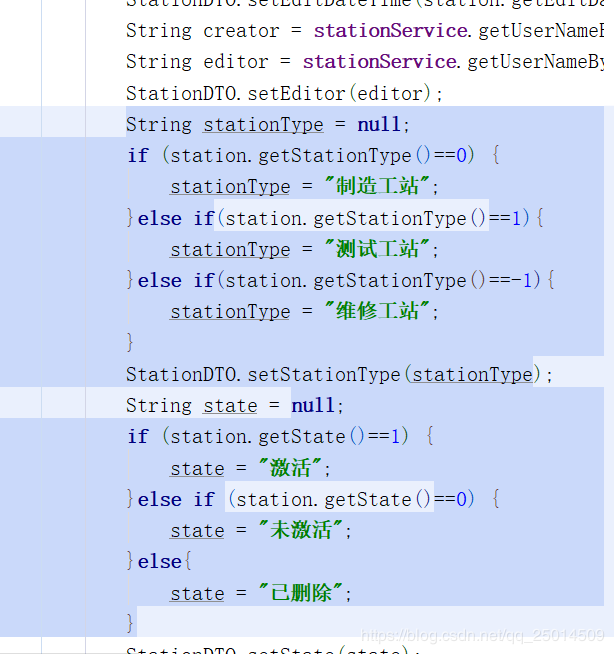Click the setStationType method call
Screen dimensions: 614x654
pyautogui.click(x=324, y=375)
